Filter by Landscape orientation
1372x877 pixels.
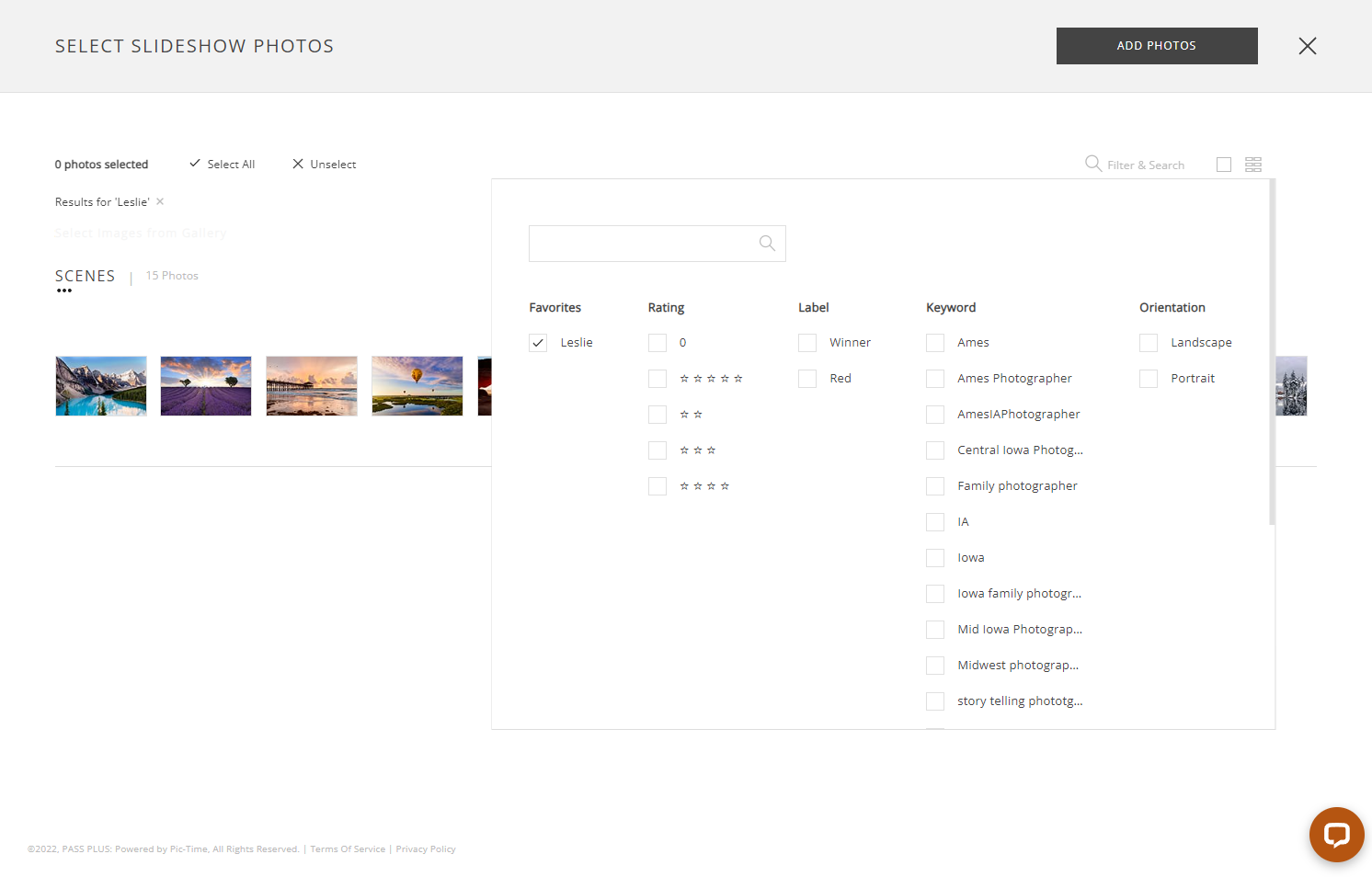click(x=1149, y=343)
